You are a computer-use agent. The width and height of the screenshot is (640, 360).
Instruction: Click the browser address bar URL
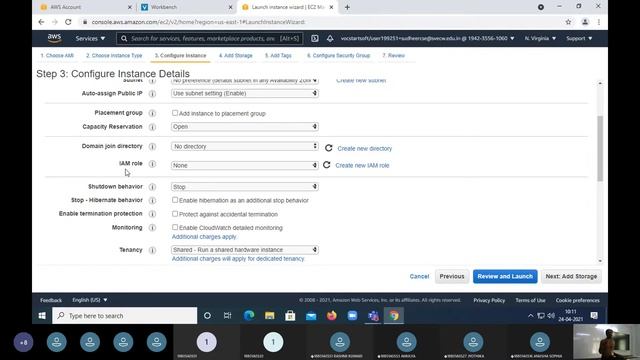[x=198, y=22]
